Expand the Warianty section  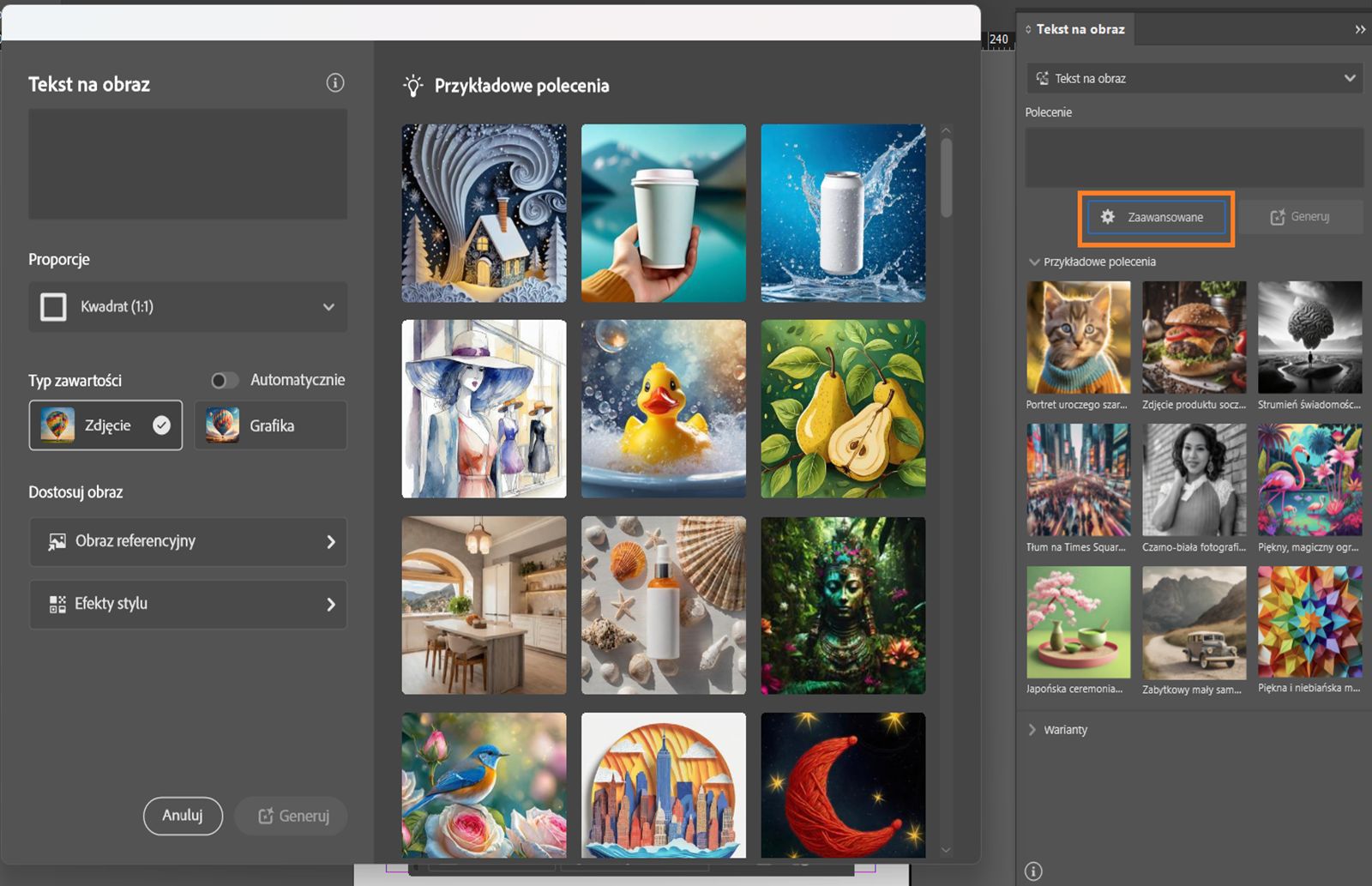coord(1032,730)
